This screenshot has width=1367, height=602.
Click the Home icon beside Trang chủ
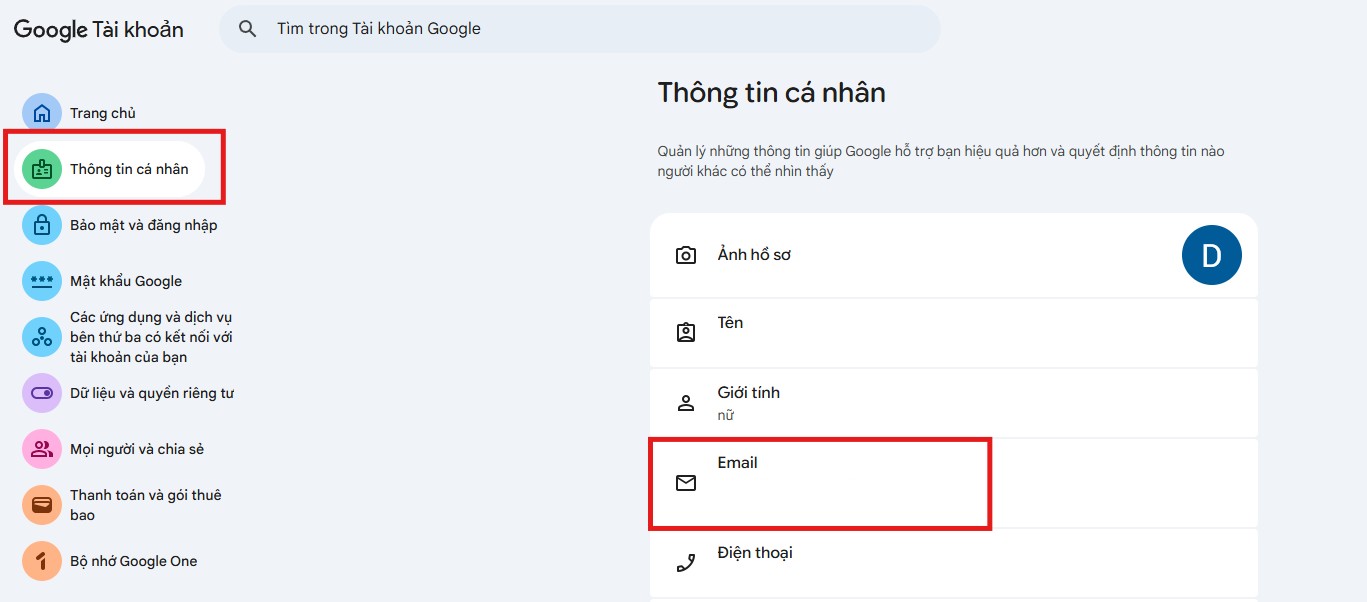(42, 113)
